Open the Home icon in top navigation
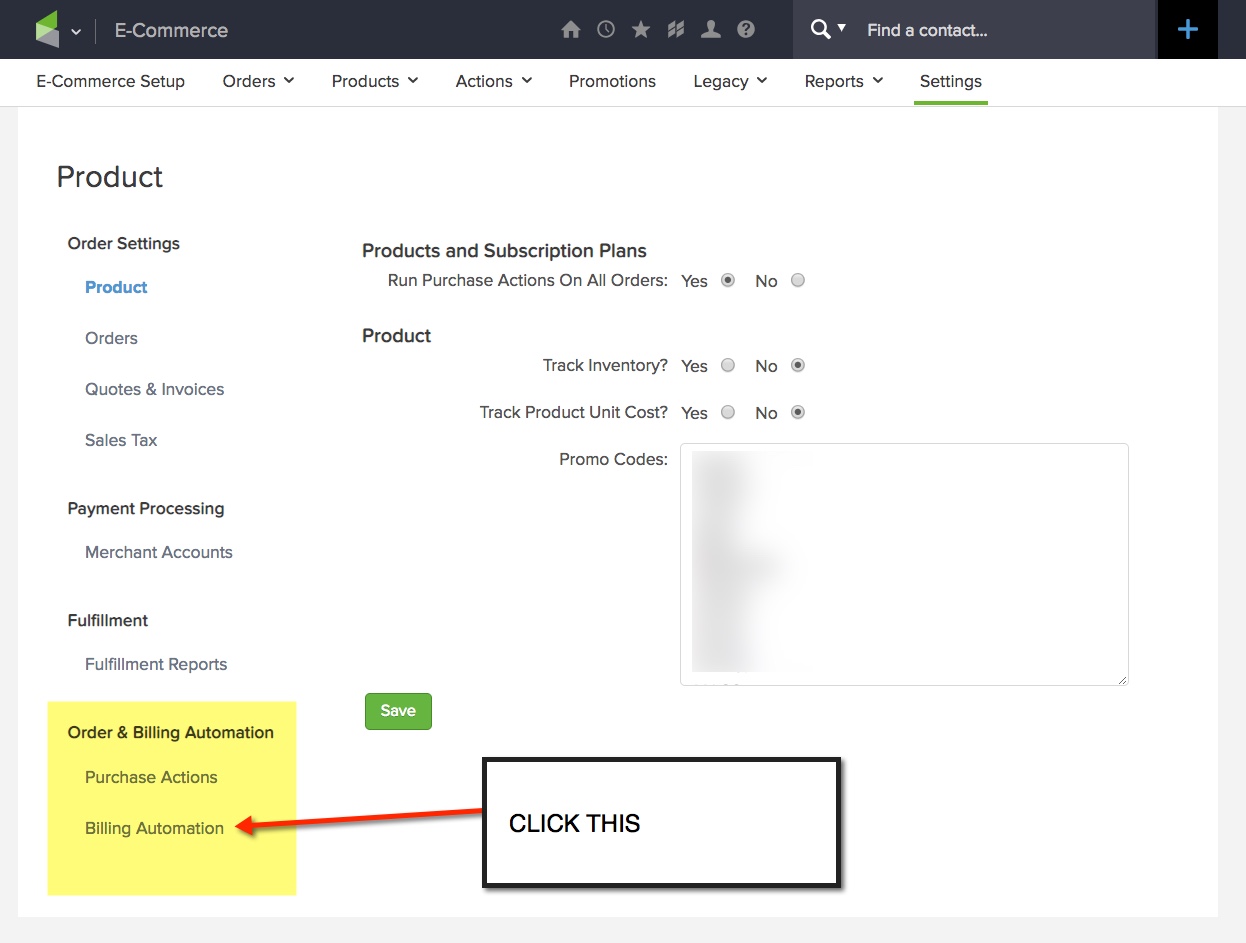The height and width of the screenshot is (943, 1246). 571,29
